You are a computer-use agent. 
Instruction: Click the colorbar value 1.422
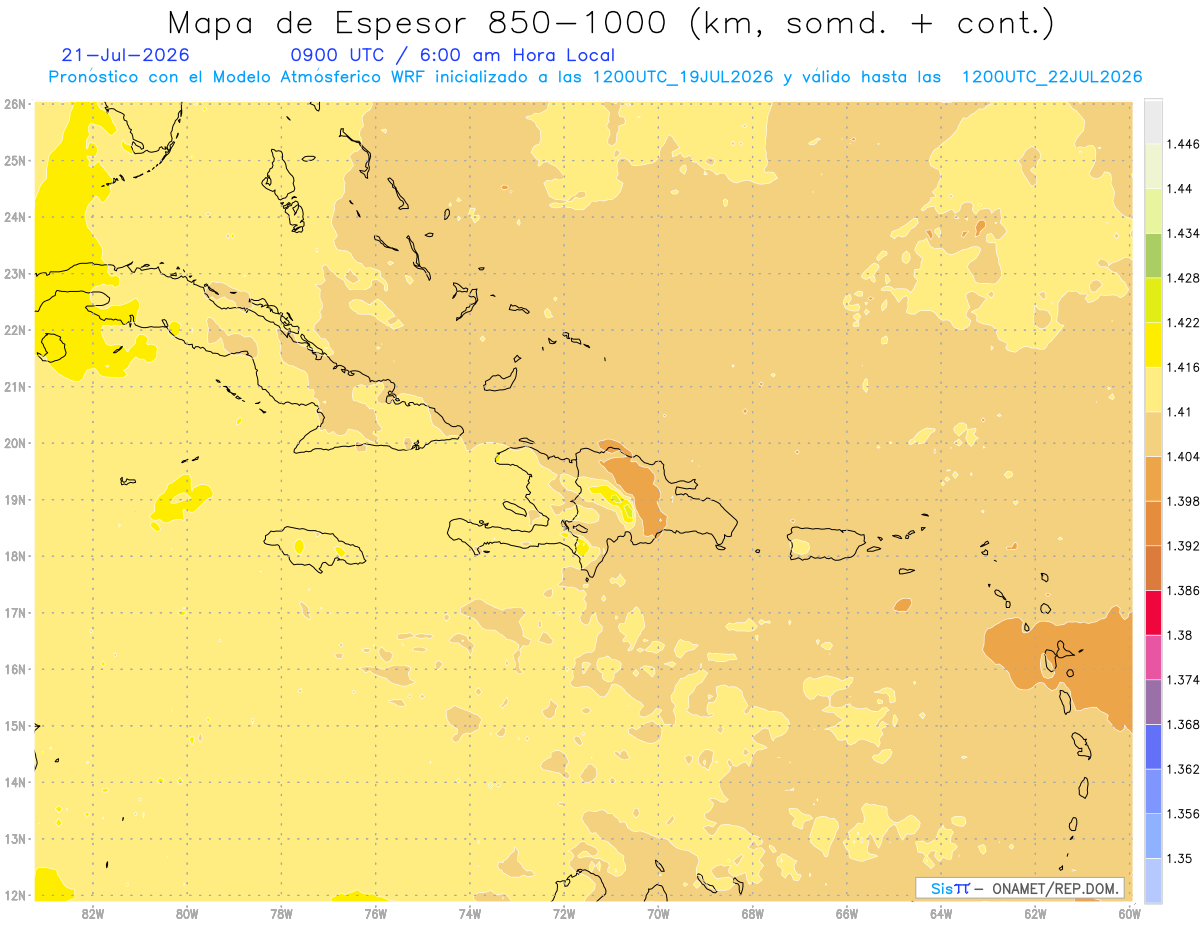tap(1184, 323)
